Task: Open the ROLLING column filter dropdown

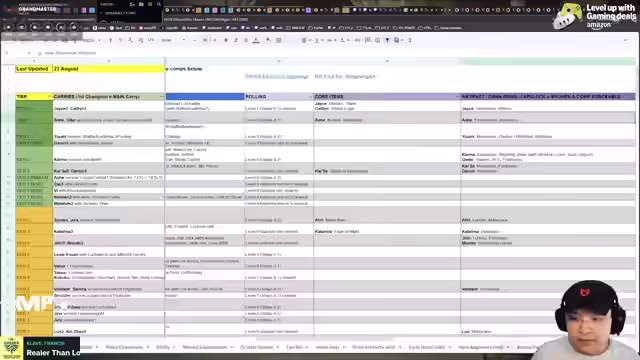Action: coord(310,97)
